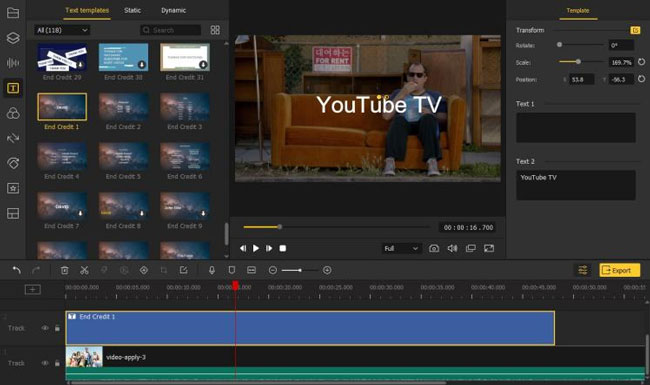
Task: Crop the clip using crop icon
Action: coord(164,270)
